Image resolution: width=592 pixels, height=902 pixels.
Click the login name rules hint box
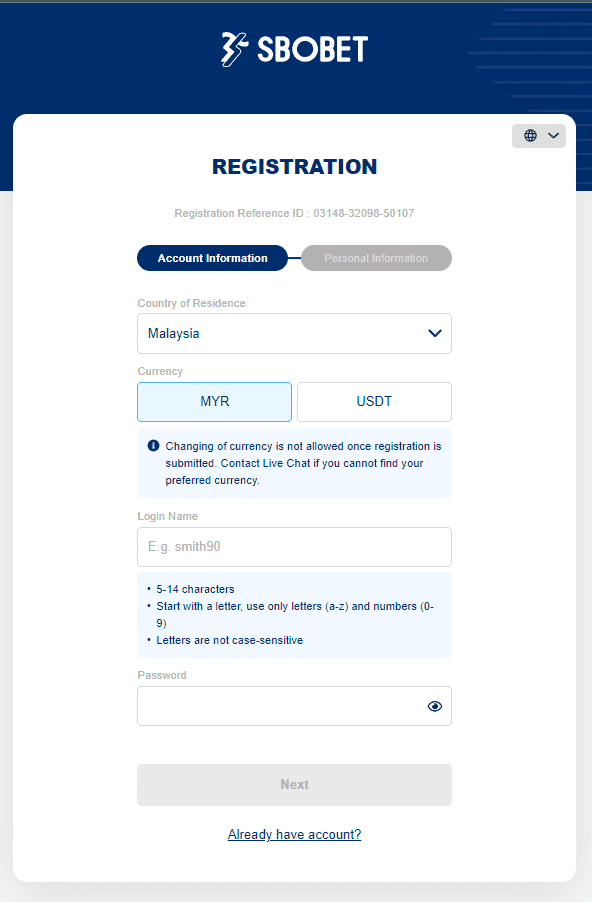click(295, 615)
